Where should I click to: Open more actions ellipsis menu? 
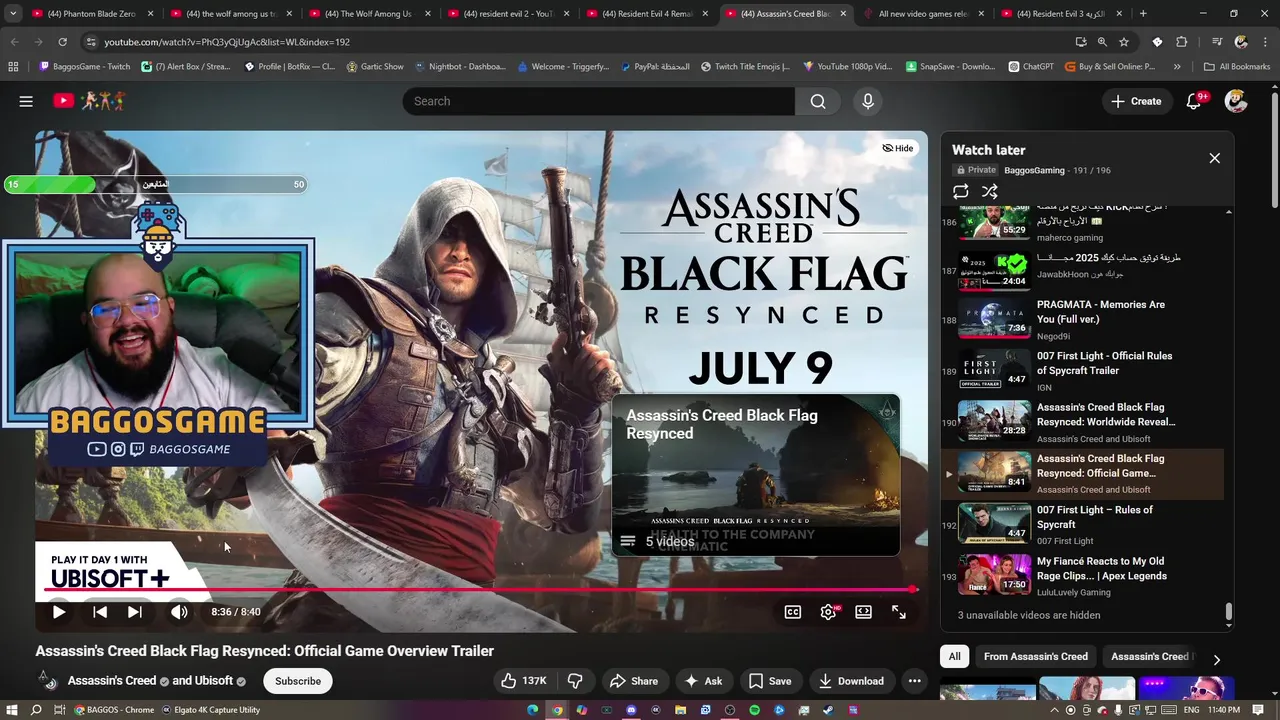click(914, 681)
